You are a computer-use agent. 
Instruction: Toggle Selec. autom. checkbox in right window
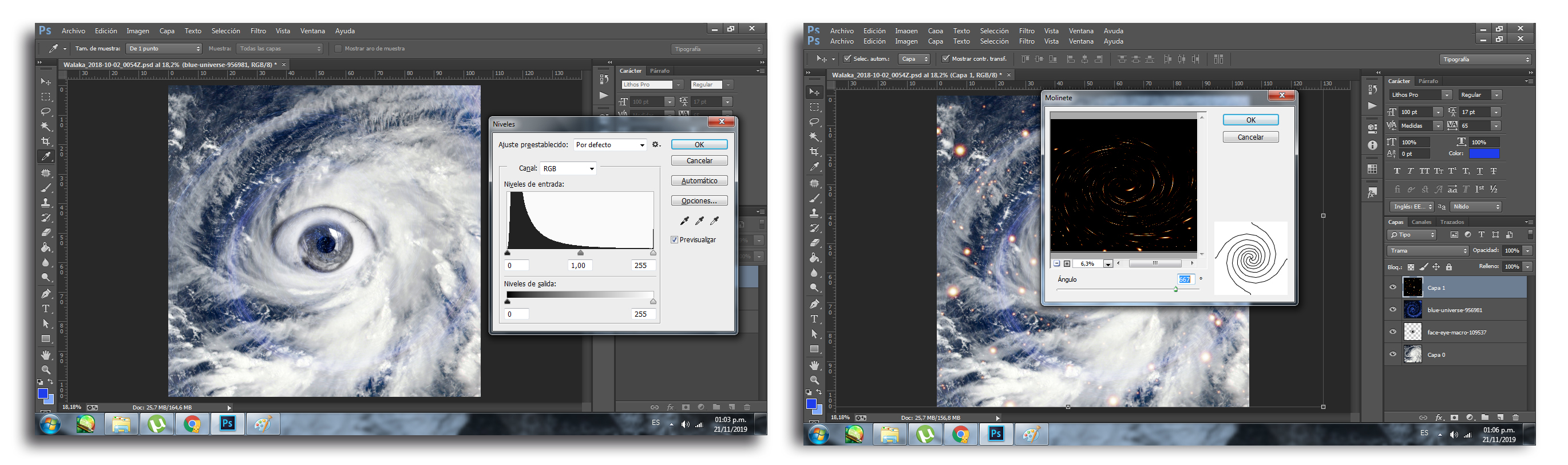847,59
